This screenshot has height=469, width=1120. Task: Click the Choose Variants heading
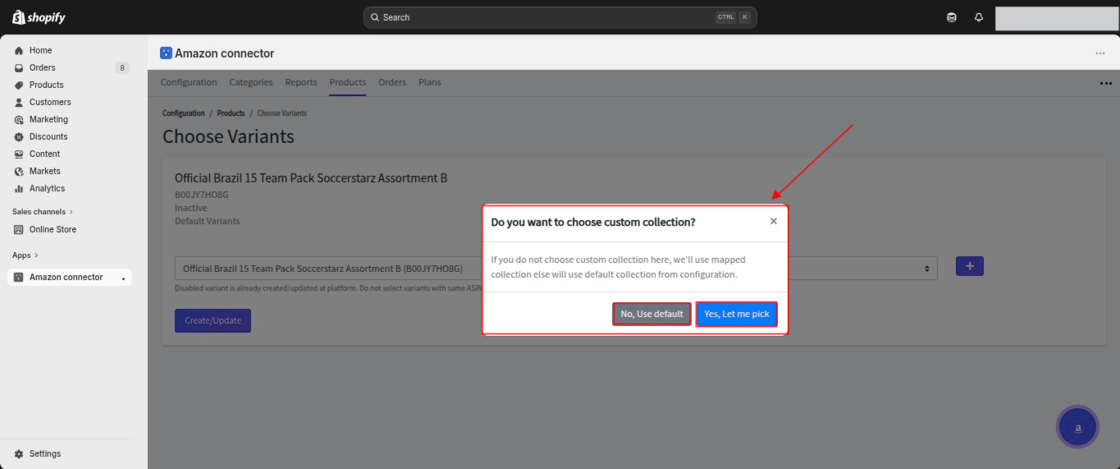coord(228,136)
